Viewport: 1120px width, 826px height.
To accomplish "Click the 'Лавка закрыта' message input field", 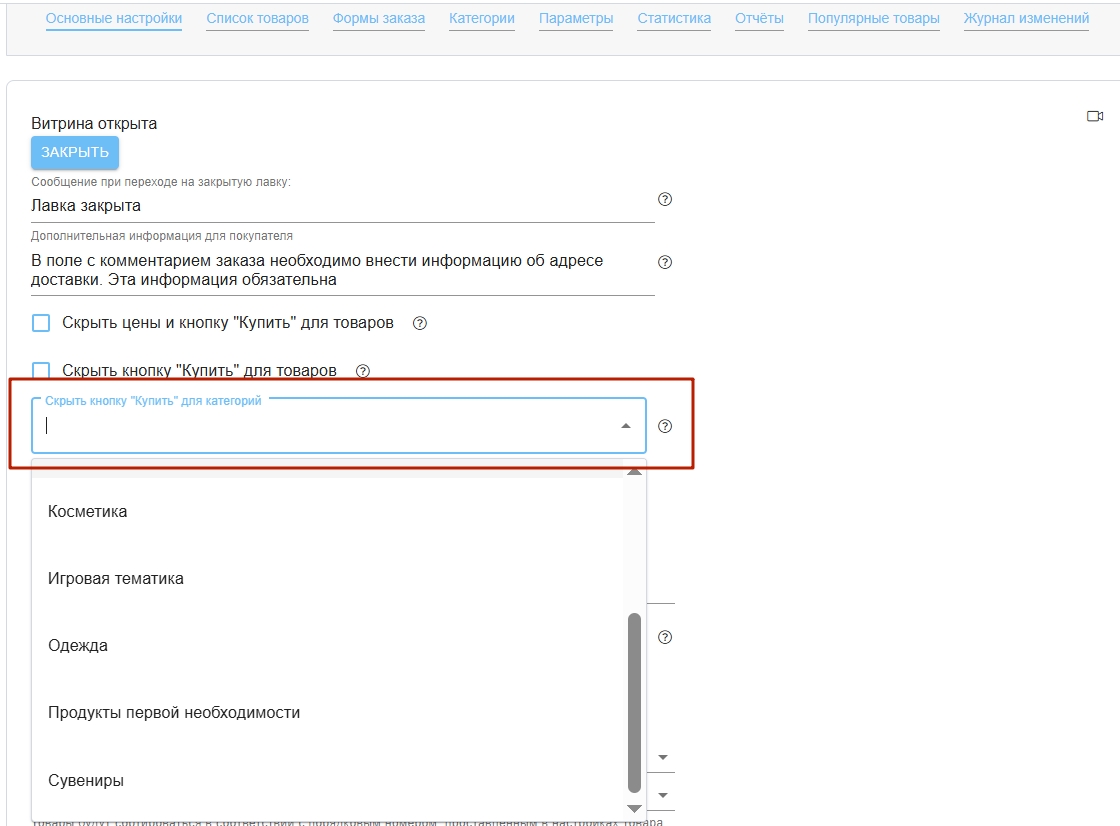I will [x=340, y=206].
